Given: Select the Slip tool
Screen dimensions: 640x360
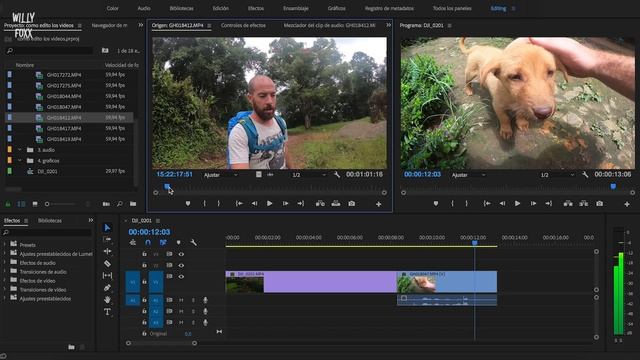Looking at the screenshot, I should point(107,276).
